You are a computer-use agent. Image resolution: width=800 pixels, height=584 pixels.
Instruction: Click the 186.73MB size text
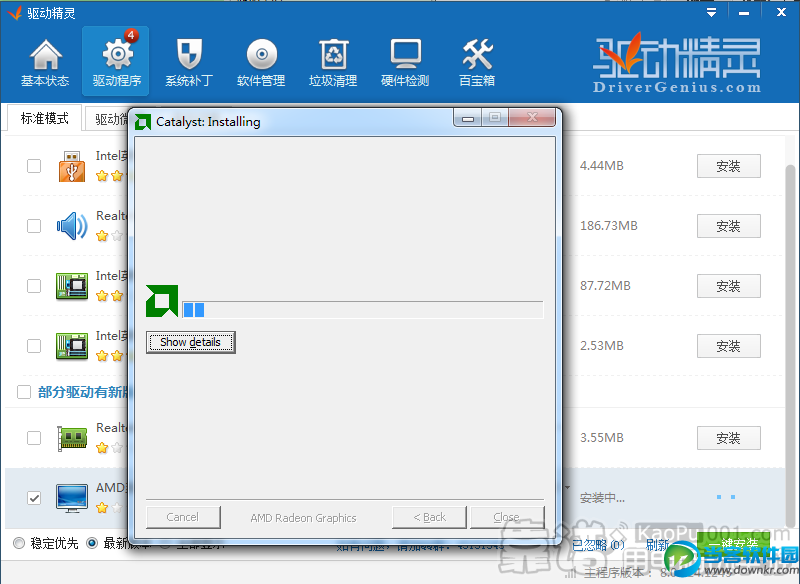[x=609, y=226]
